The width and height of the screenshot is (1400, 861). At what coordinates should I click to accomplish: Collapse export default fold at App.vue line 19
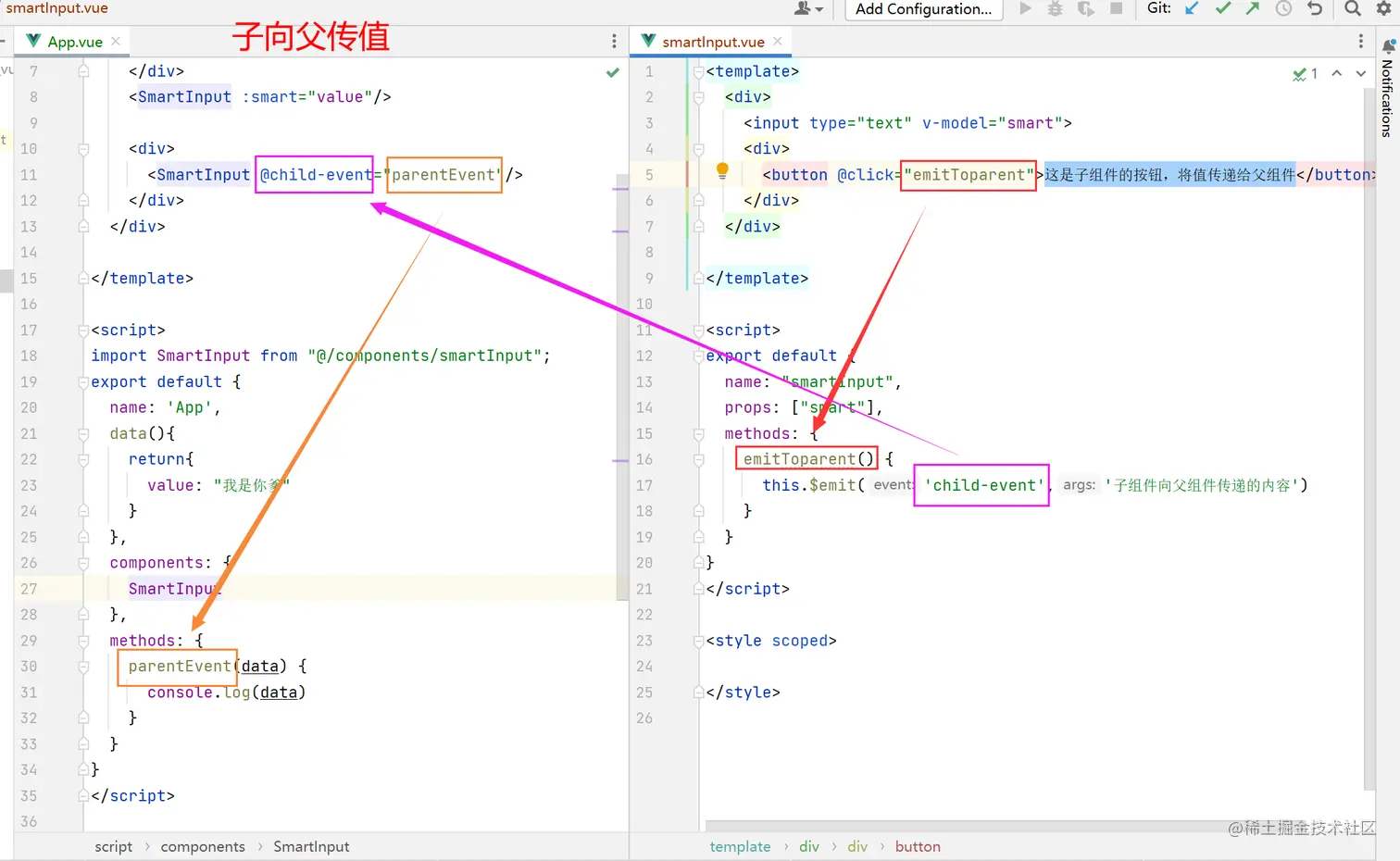[83, 381]
